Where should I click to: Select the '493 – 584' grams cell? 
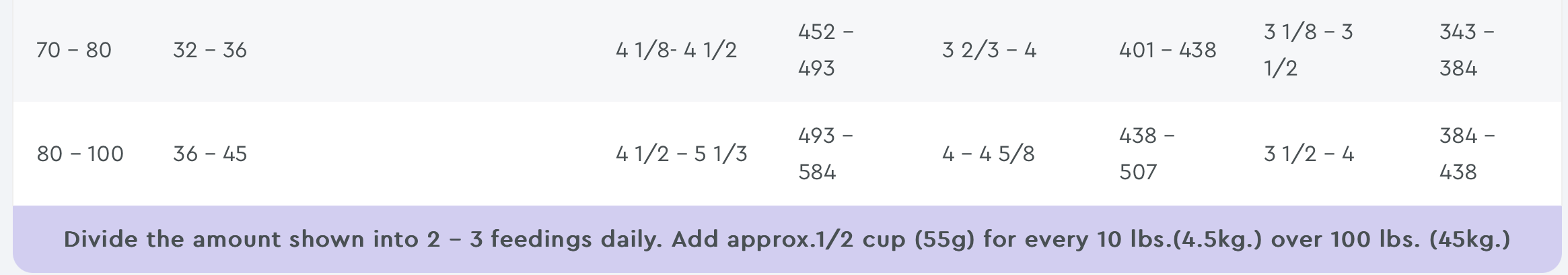point(826,154)
